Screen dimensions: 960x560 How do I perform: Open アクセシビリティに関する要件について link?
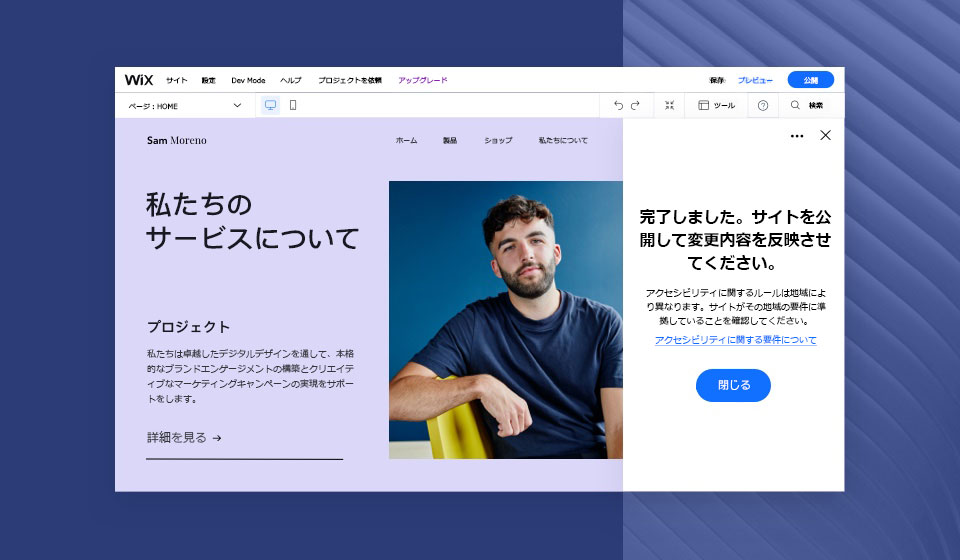point(735,340)
